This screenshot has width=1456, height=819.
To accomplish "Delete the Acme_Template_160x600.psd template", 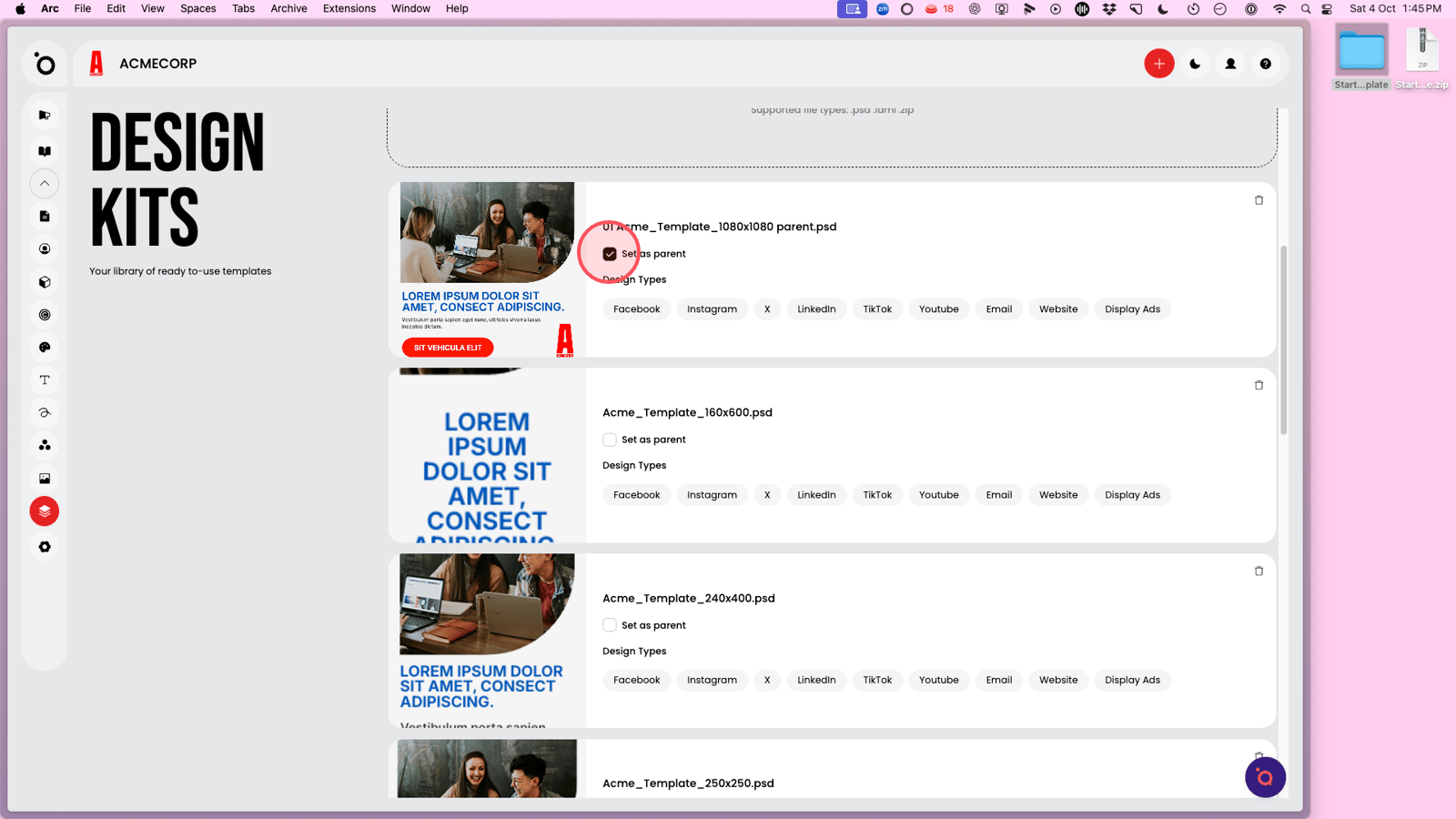I will pyautogui.click(x=1259, y=386).
